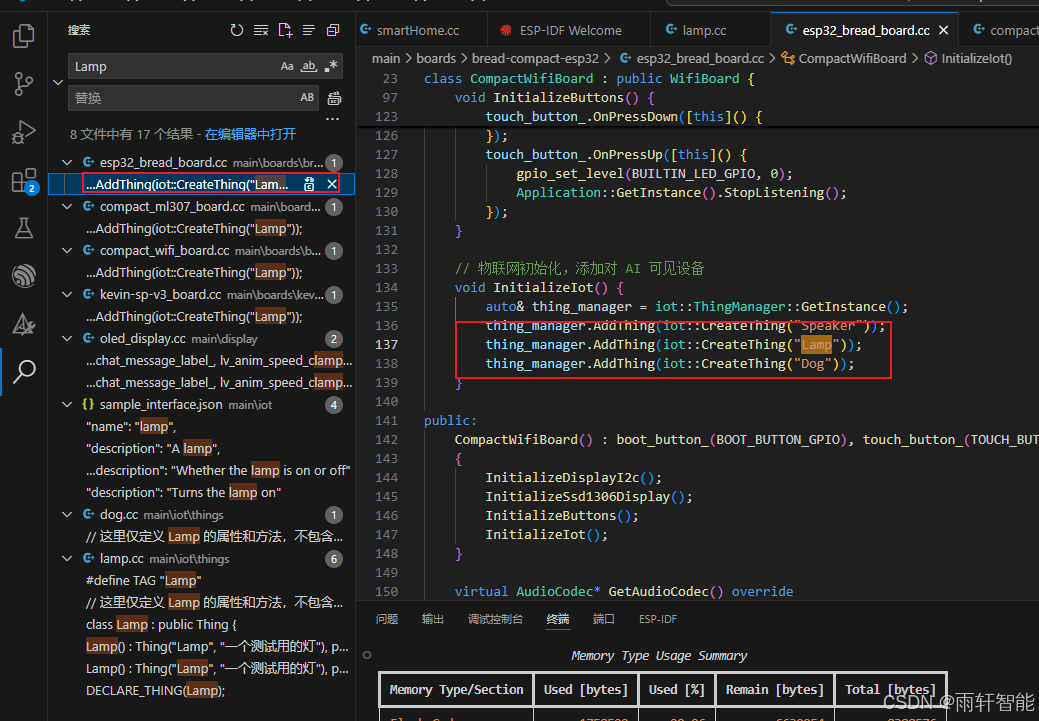Click the boards breadcrumb segment
1039x721 pixels.
[x=436, y=58]
